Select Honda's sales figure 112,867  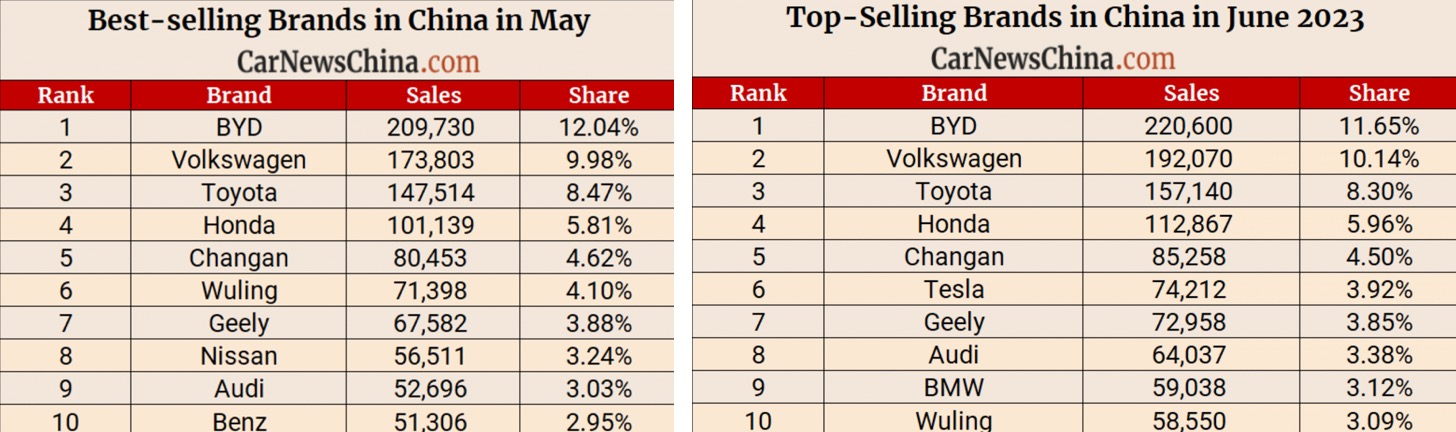pos(1191,225)
